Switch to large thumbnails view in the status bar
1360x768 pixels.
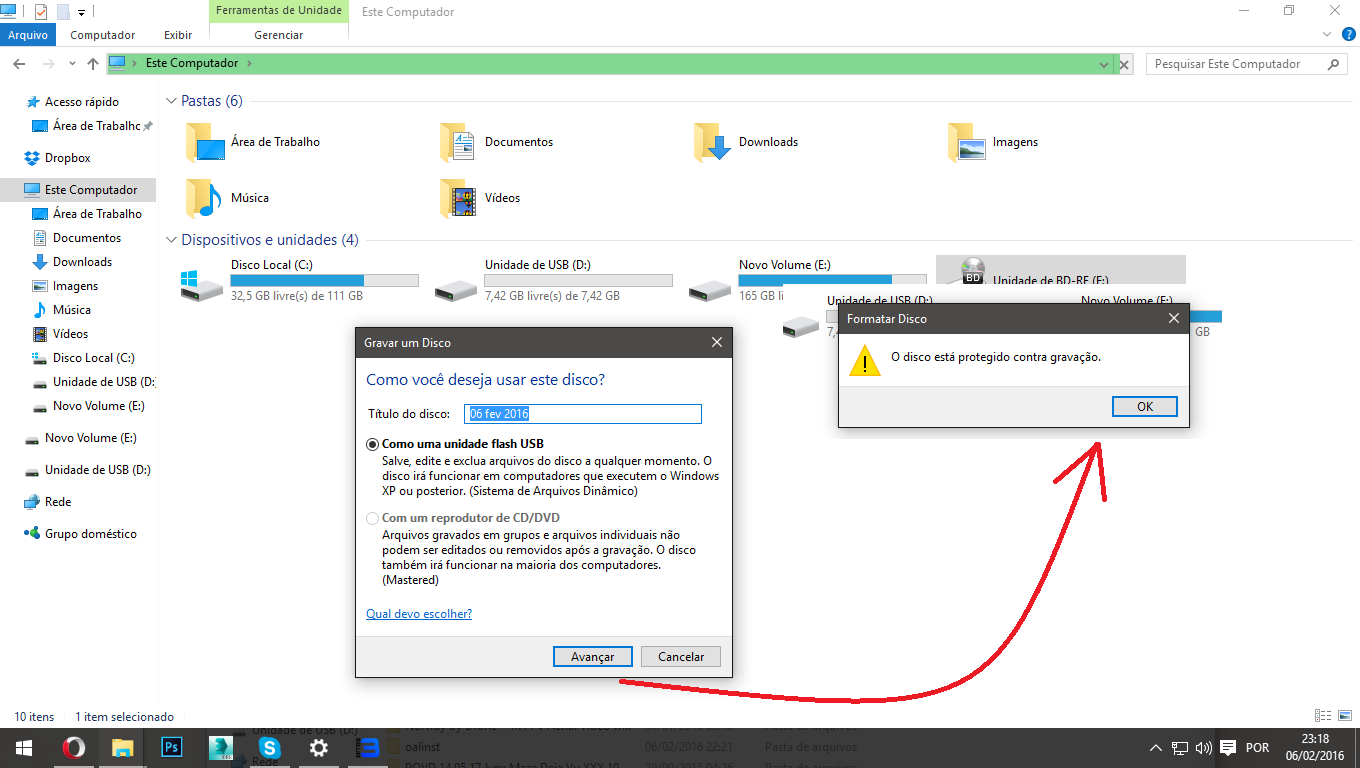(x=1343, y=716)
